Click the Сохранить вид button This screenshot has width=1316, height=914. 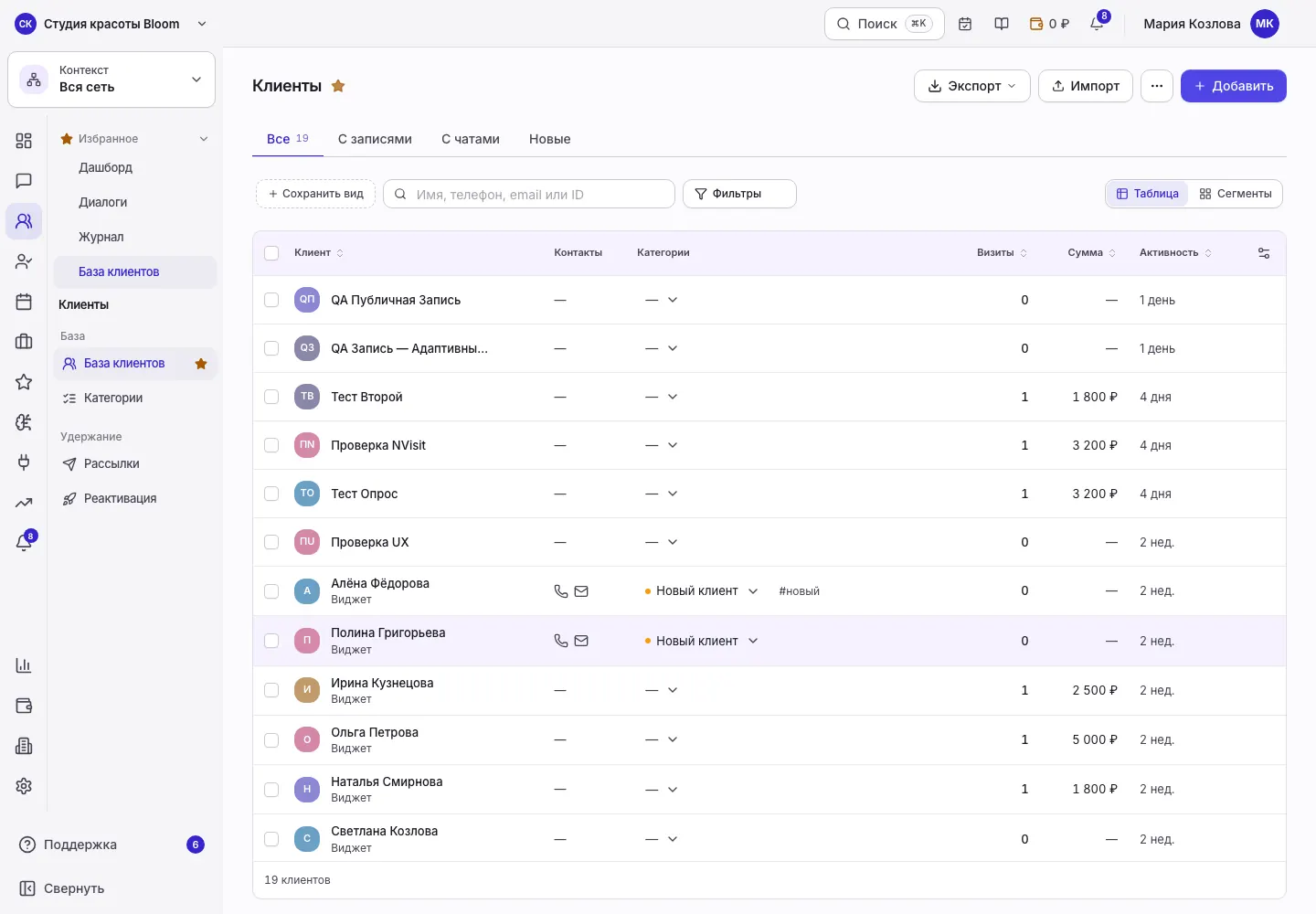pos(315,194)
